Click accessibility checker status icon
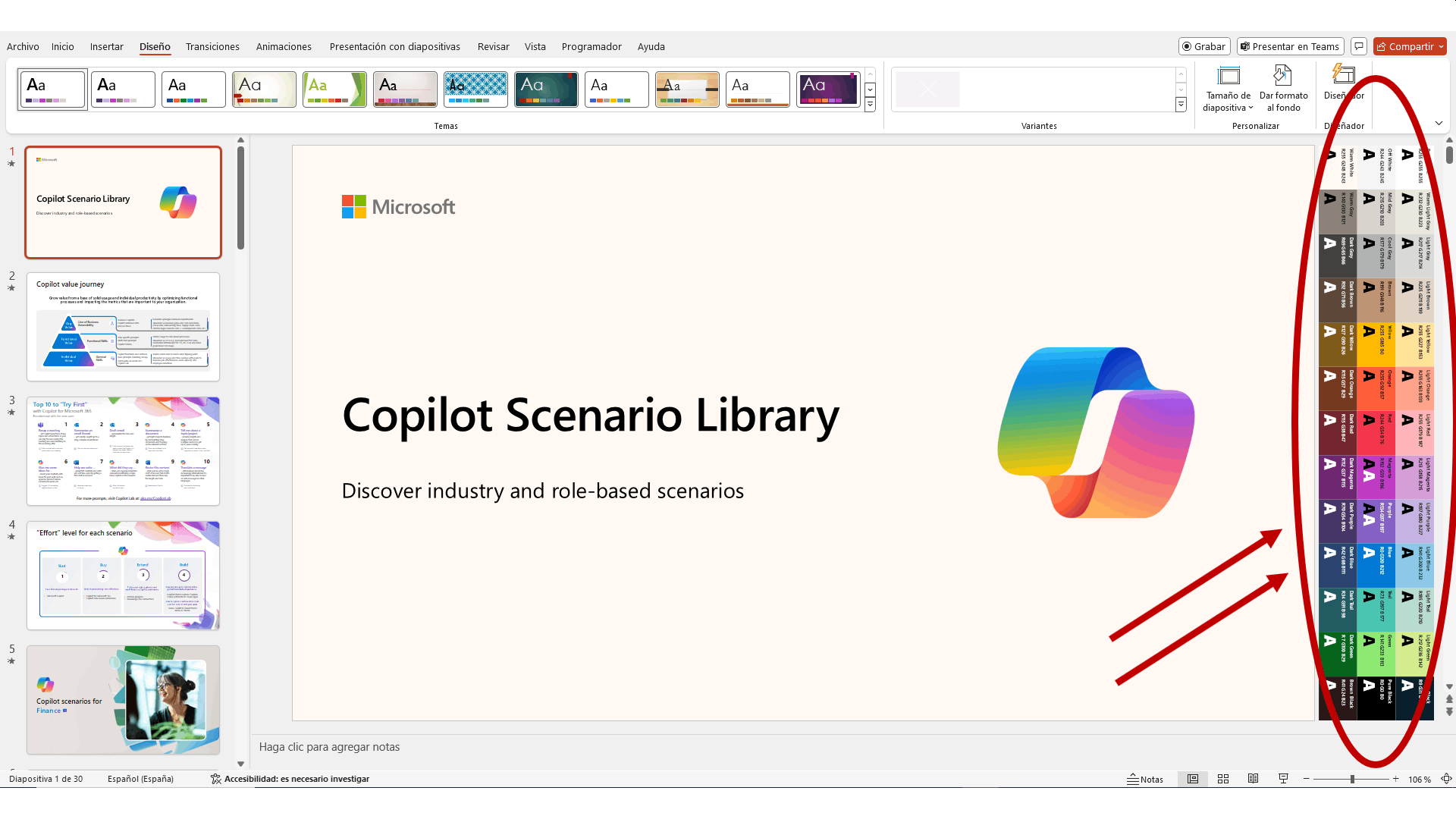 (216, 779)
